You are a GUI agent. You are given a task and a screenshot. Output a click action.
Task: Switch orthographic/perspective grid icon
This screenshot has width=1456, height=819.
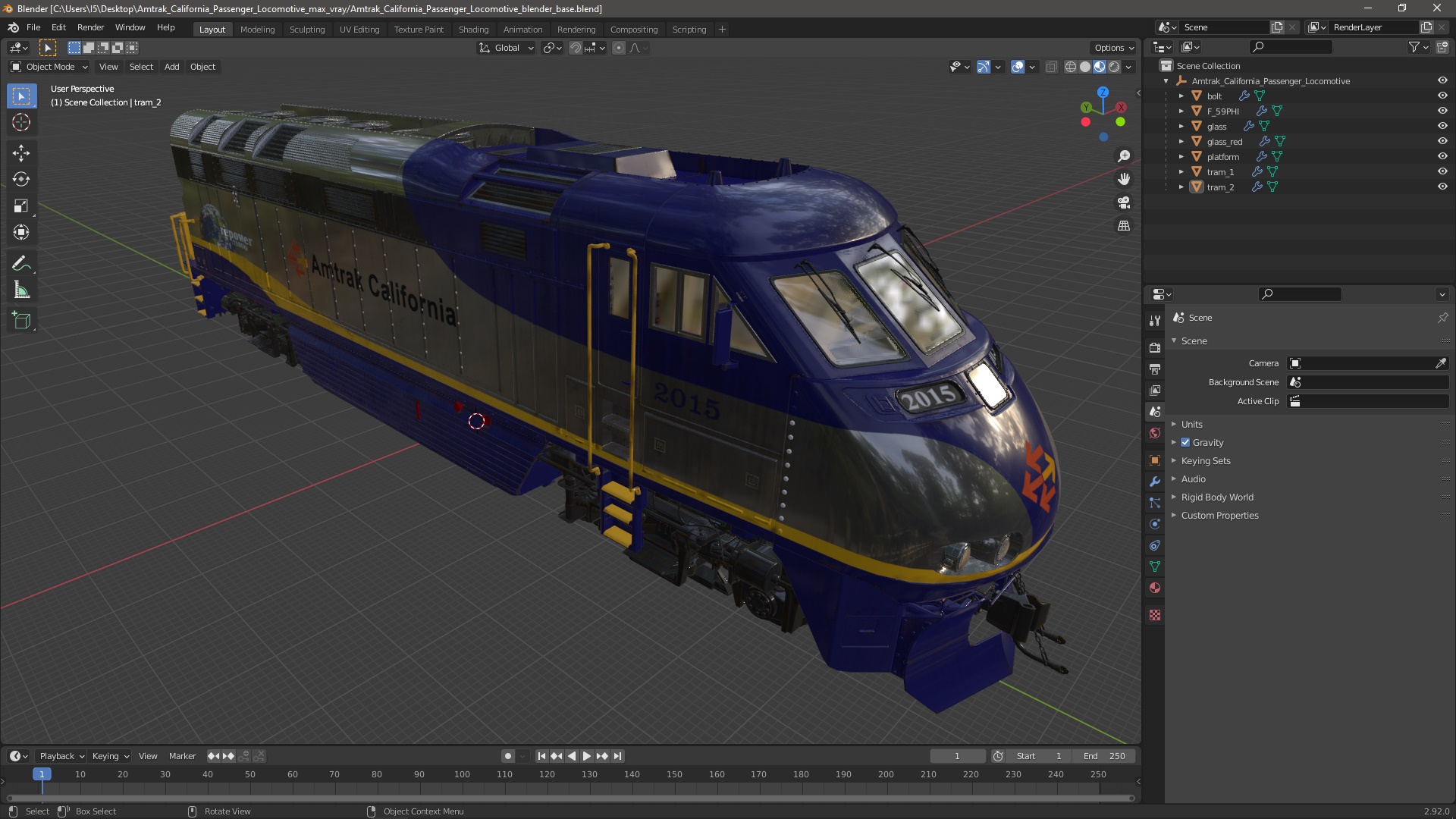pyautogui.click(x=1124, y=226)
